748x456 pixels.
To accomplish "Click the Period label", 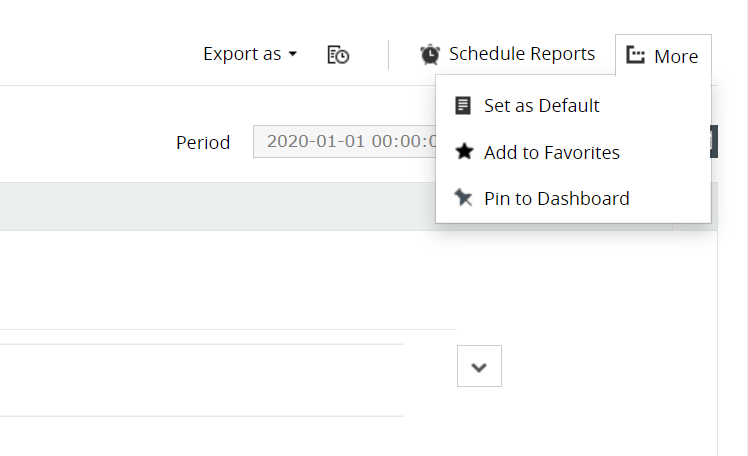I will tap(203, 142).
